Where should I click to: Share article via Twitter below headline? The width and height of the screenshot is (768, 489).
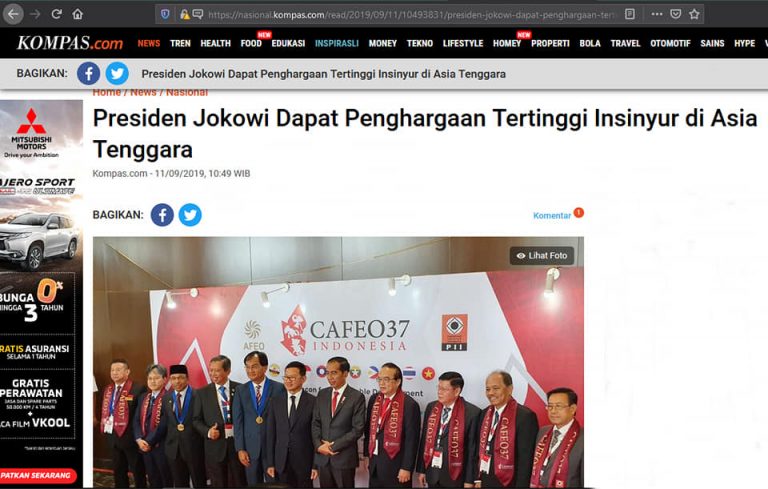[x=190, y=215]
